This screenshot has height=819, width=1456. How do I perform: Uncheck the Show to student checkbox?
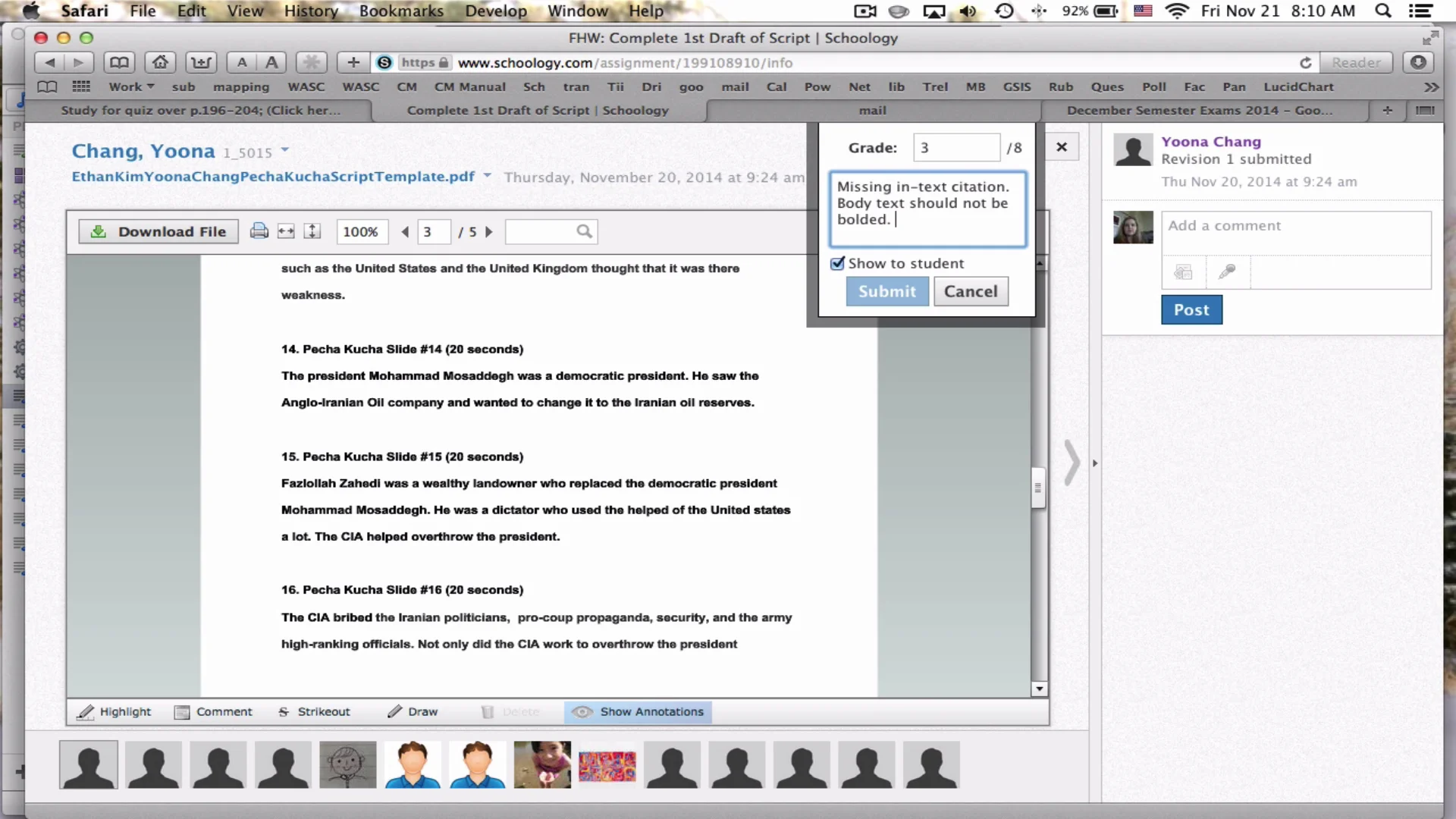tap(837, 263)
